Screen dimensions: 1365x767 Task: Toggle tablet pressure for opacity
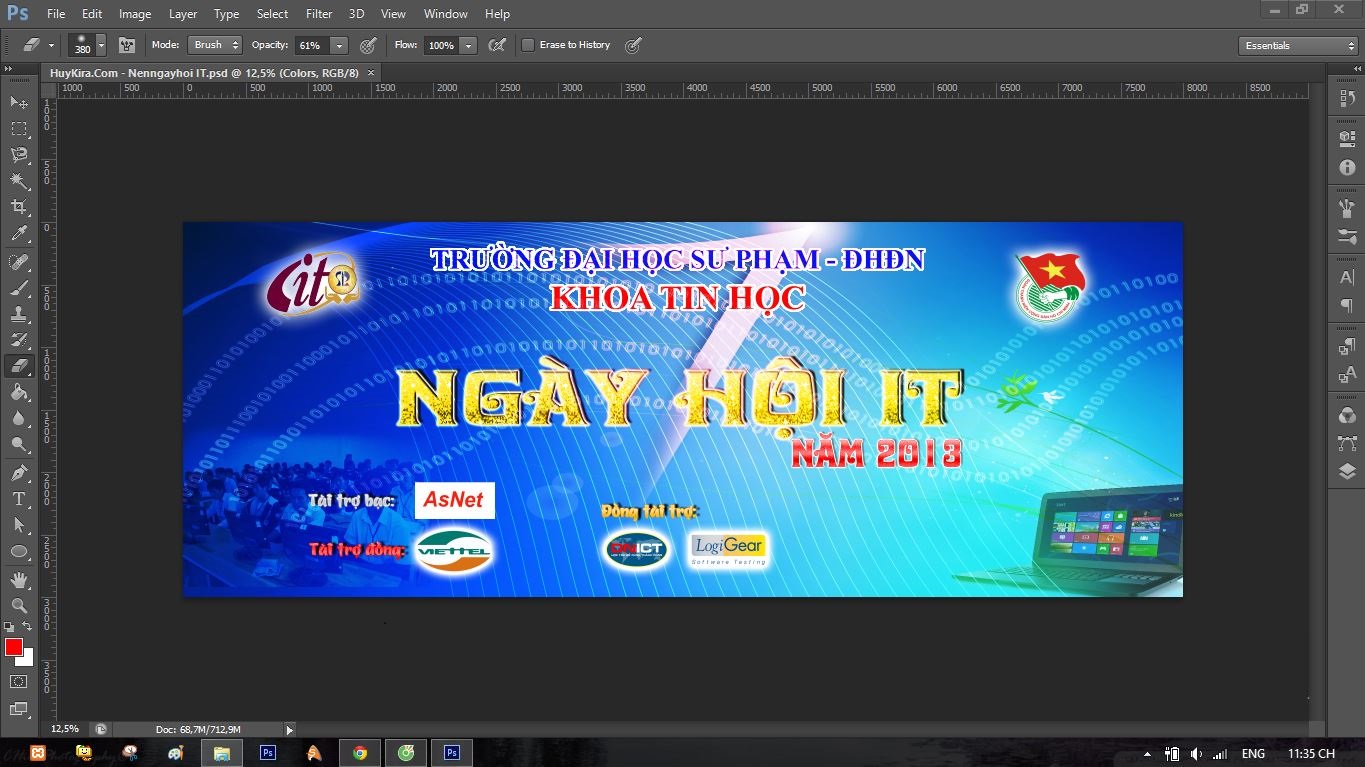pyautogui.click(x=368, y=45)
